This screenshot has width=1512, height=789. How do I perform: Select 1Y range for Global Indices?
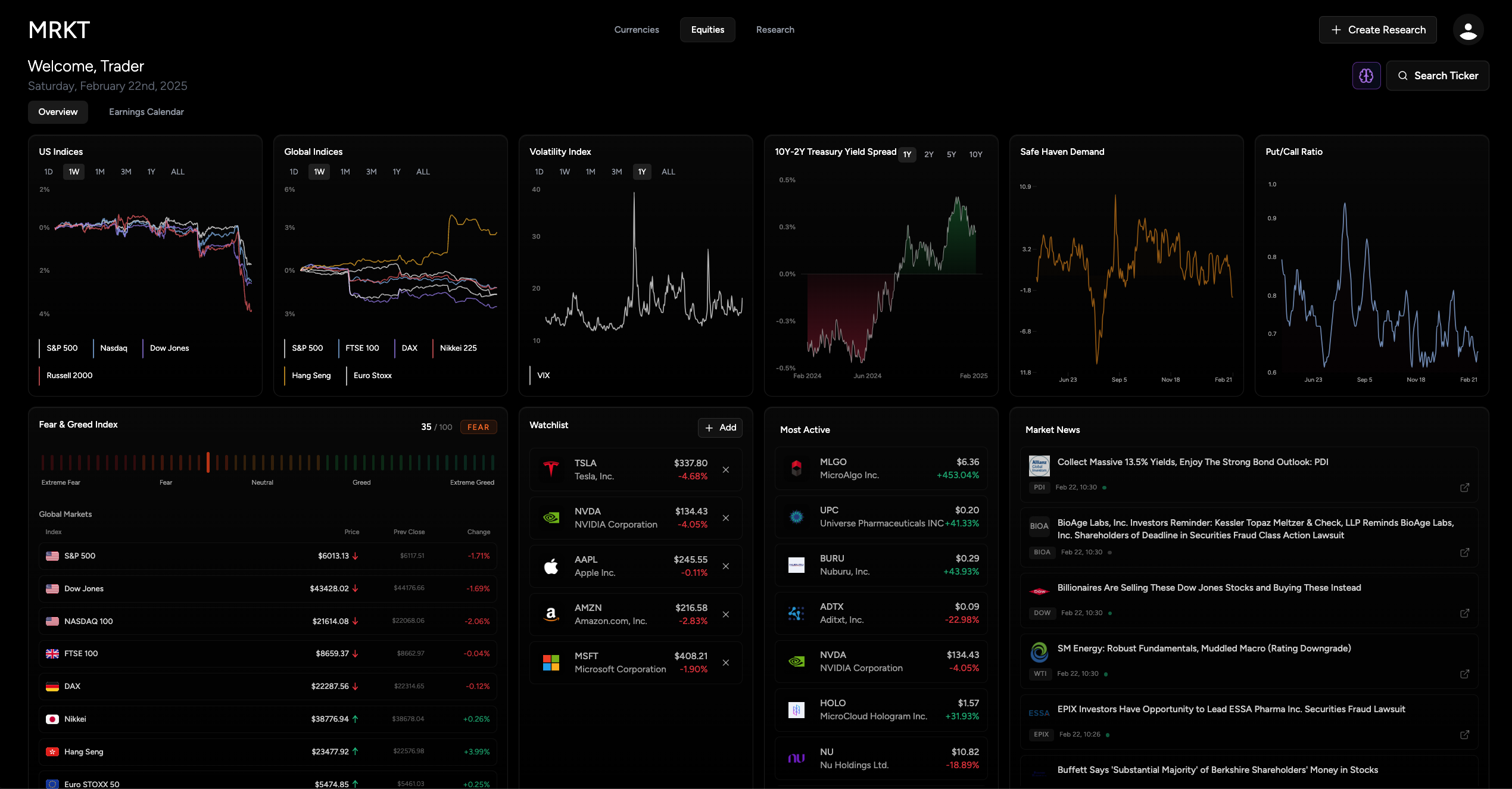(x=397, y=172)
